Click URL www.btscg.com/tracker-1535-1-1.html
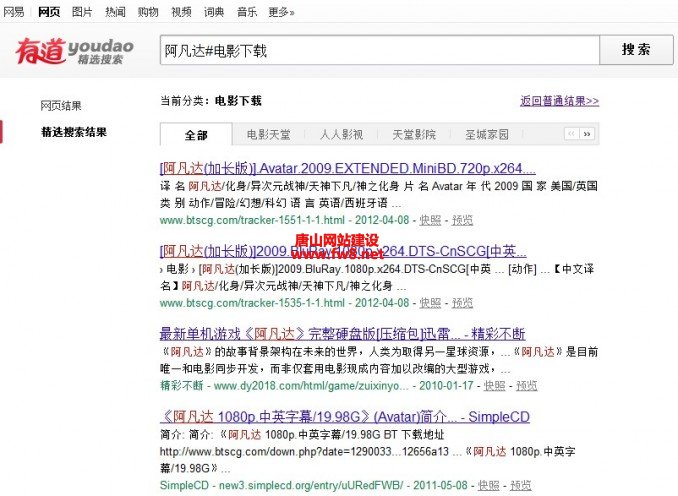678x496 pixels. coord(252,303)
